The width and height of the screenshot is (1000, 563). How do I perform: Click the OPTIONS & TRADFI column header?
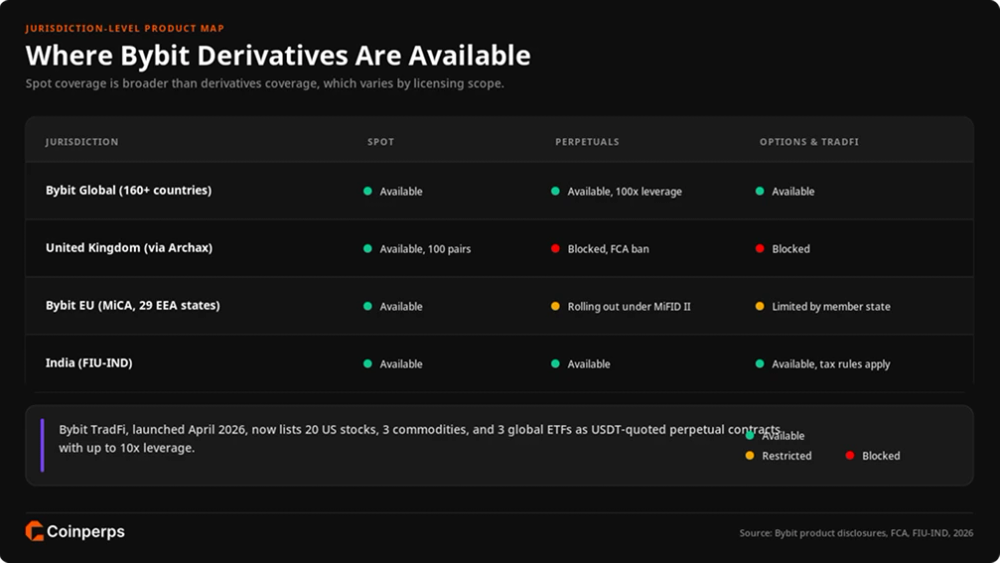click(809, 142)
